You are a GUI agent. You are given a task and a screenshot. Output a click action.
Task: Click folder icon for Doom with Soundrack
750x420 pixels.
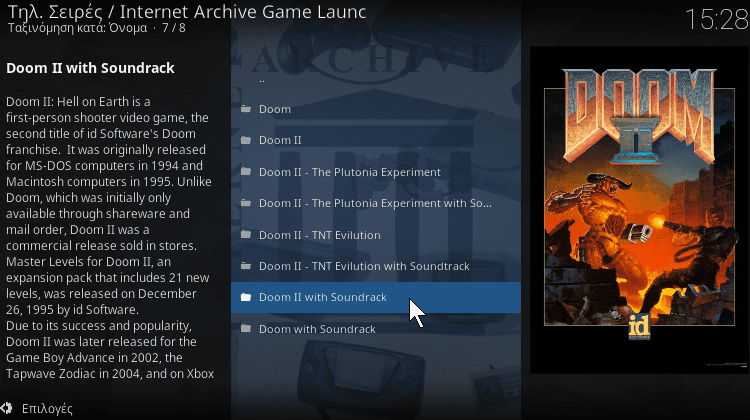[246, 329]
